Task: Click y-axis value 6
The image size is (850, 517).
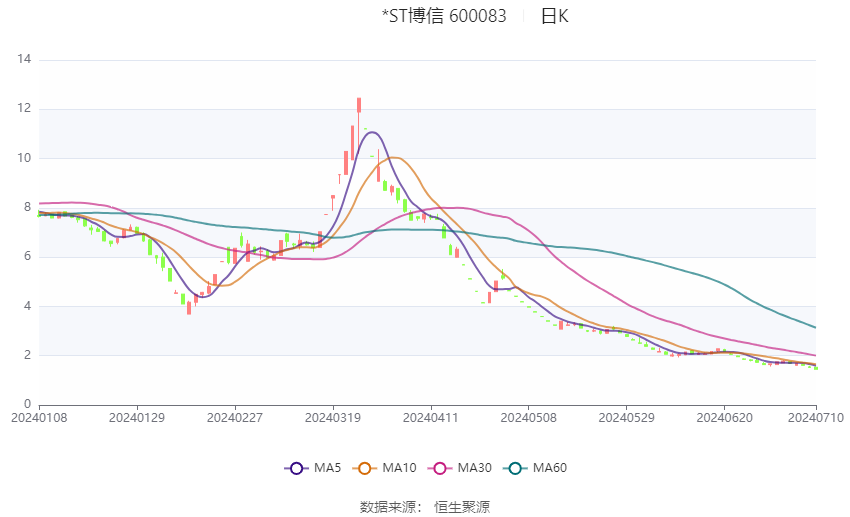Action: (28, 256)
